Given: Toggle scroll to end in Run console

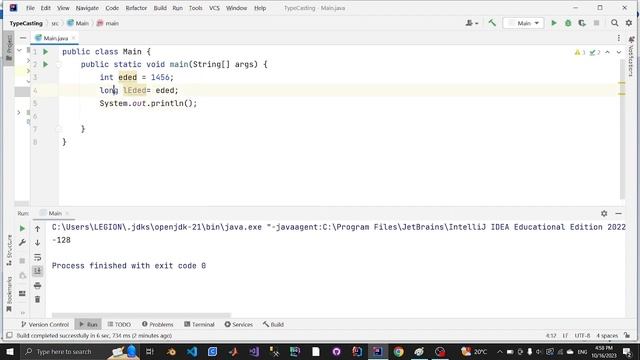Looking at the screenshot, I should 37,271.
